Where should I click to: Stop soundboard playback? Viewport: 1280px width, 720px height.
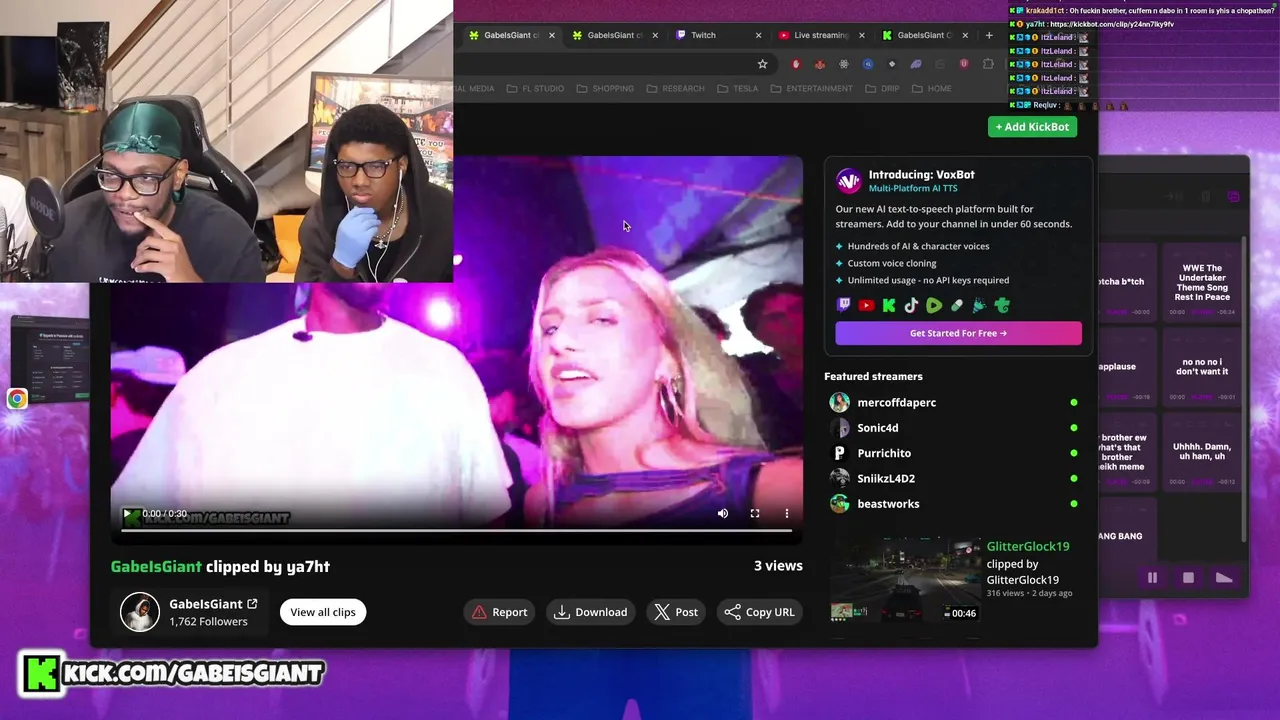click(x=1188, y=578)
